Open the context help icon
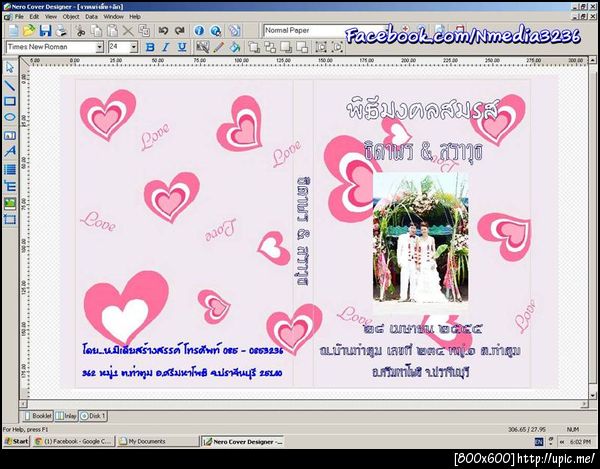The height and width of the screenshot is (469, 600). (x=215, y=31)
